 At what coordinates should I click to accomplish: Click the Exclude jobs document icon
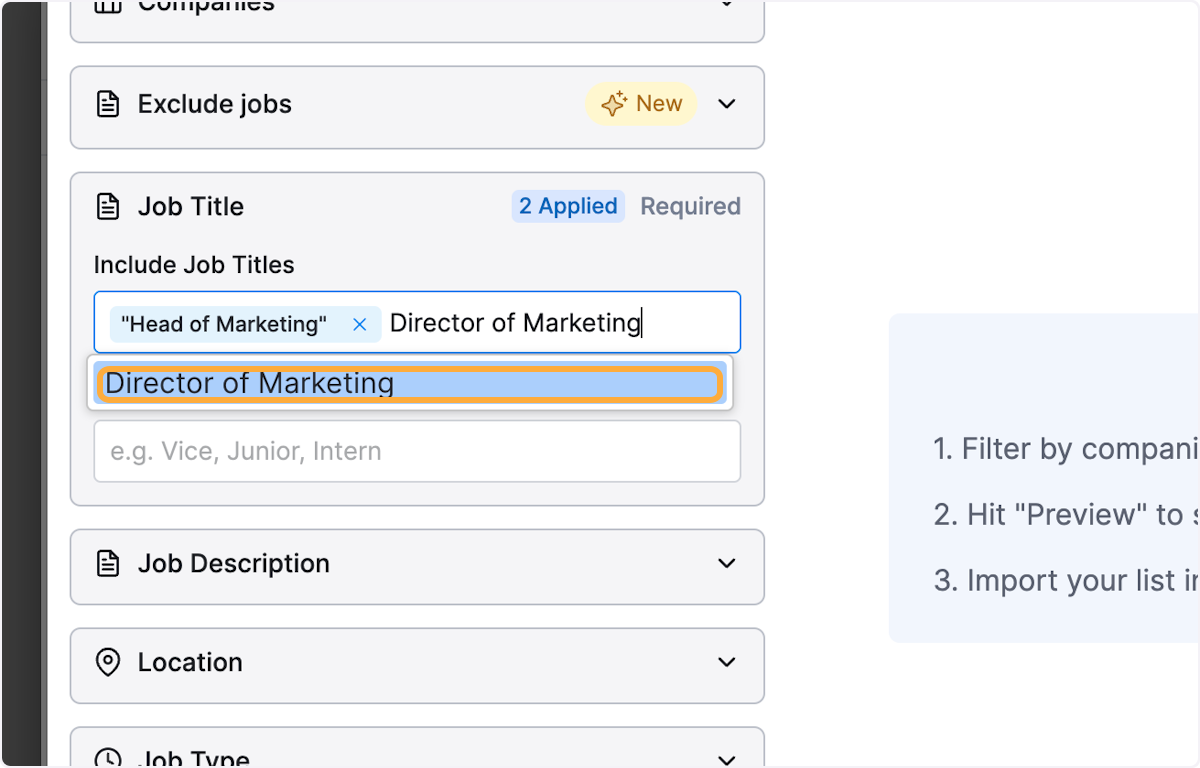click(x=107, y=104)
